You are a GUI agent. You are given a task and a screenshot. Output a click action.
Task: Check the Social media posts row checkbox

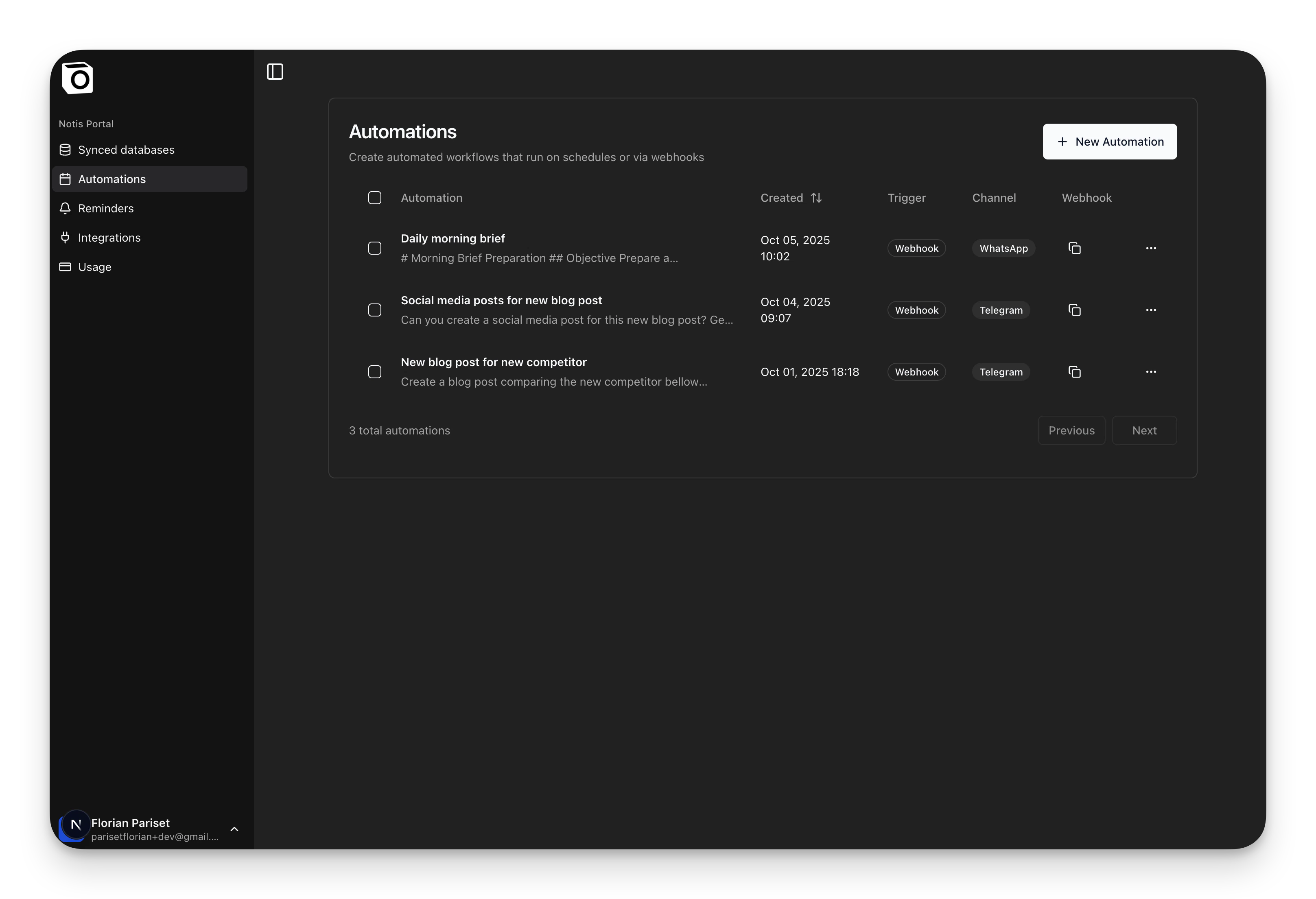[374, 310]
